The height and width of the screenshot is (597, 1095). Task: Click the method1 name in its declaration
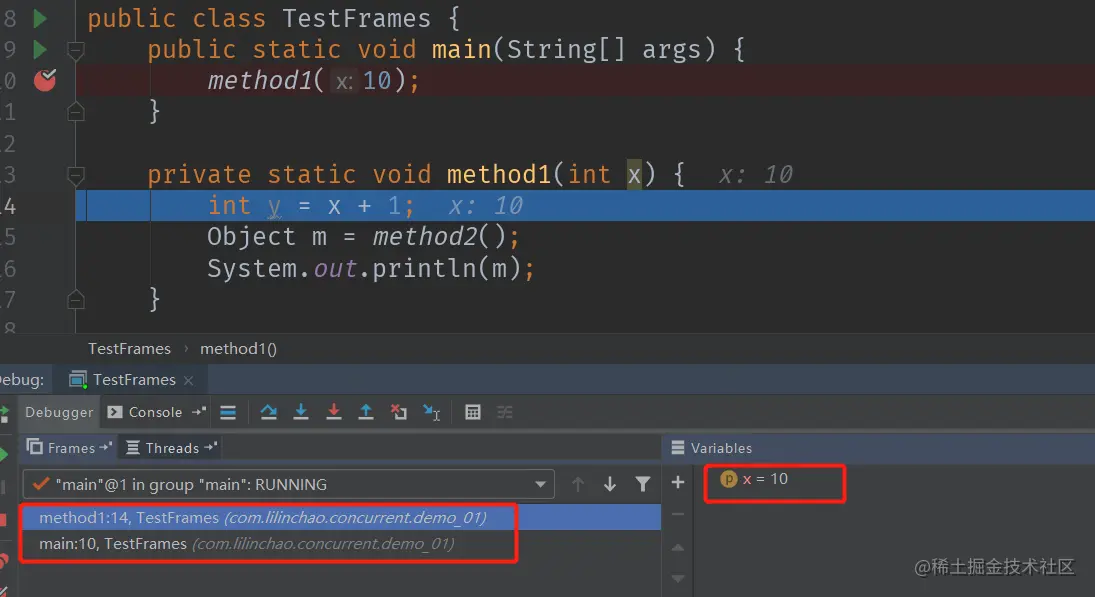[x=500, y=175]
